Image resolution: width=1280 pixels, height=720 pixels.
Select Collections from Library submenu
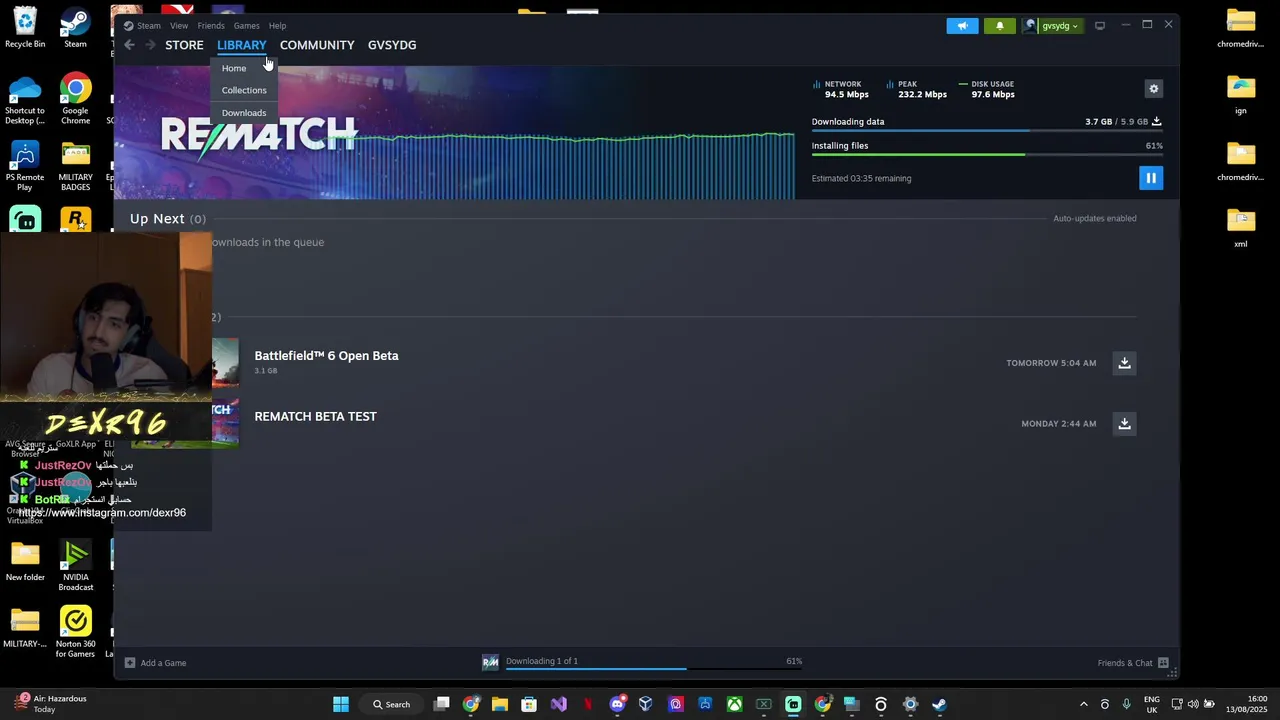click(x=244, y=90)
